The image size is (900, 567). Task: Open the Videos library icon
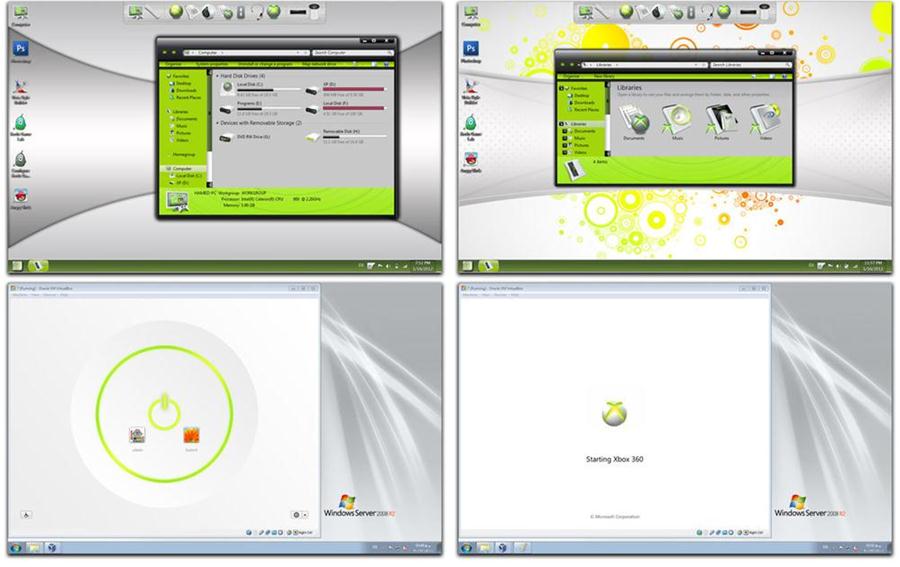765,118
